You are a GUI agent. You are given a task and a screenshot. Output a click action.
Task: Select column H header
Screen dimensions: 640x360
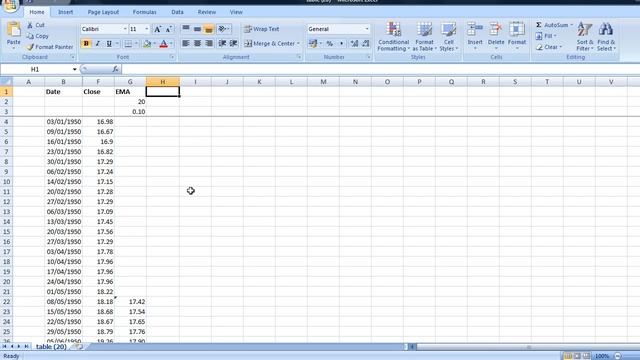pyautogui.click(x=162, y=82)
